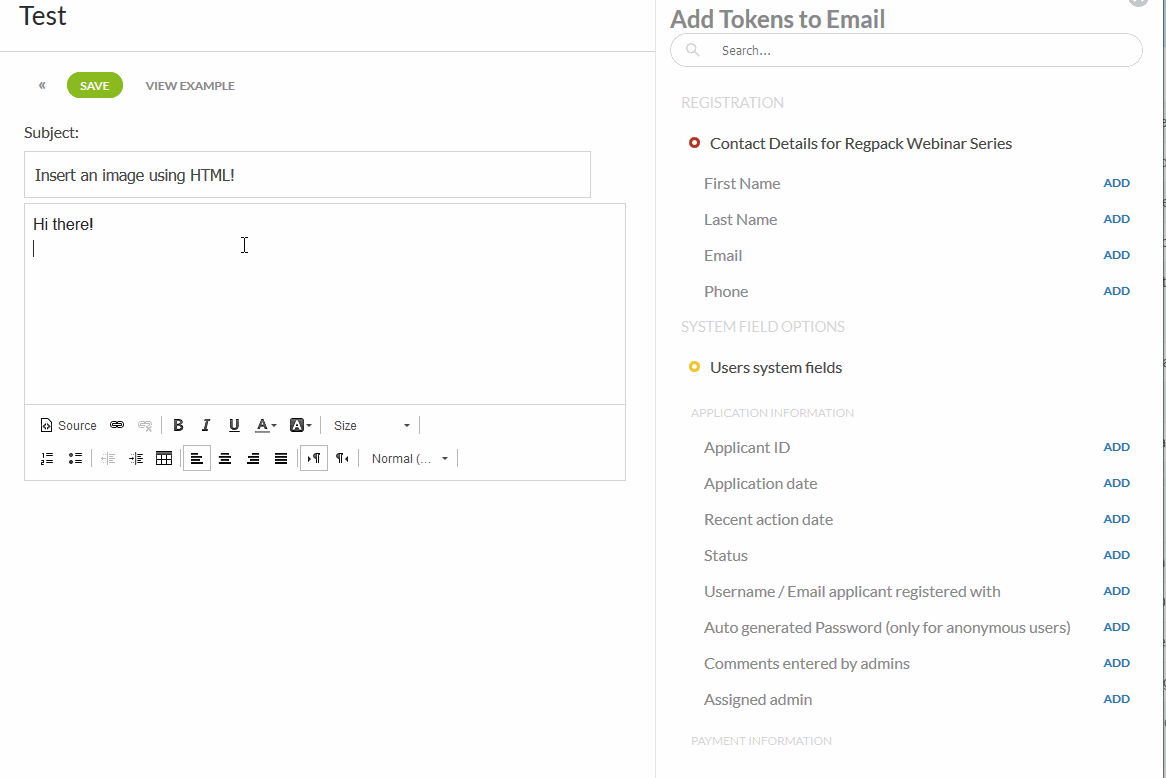Image resolution: width=1166 pixels, height=778 pixels.
Task: Insert a table into the email
Action: pos(164,458)
